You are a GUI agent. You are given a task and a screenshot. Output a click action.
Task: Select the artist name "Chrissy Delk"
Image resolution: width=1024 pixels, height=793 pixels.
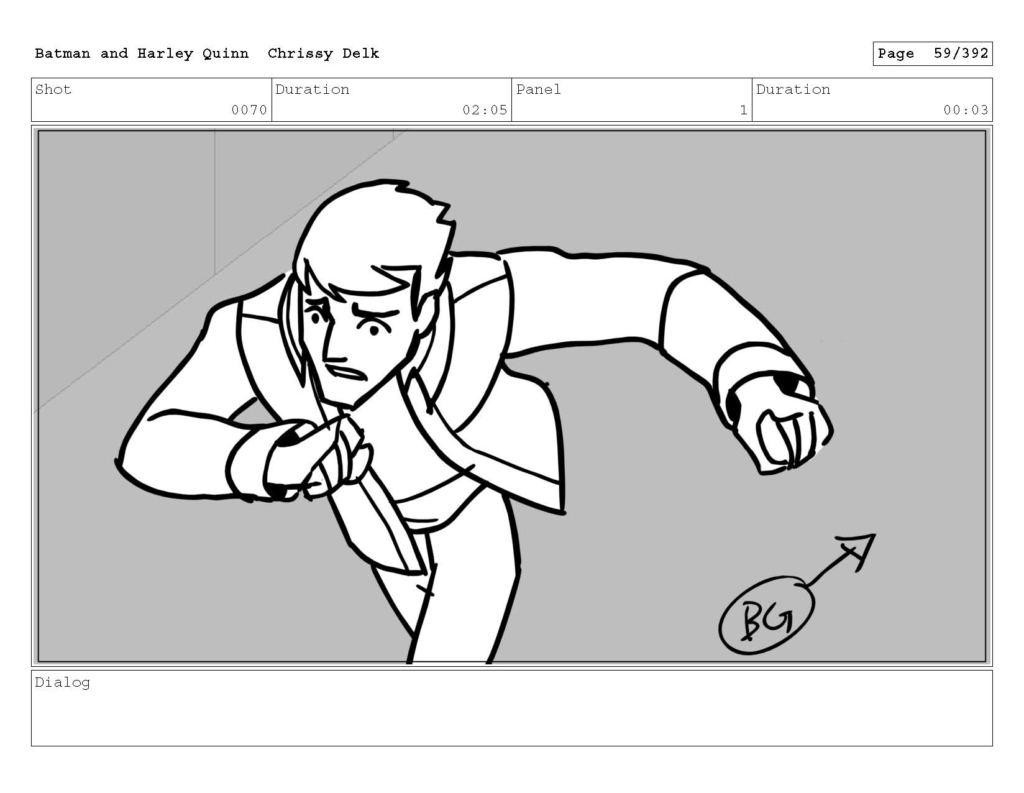[x=323, y=54]
